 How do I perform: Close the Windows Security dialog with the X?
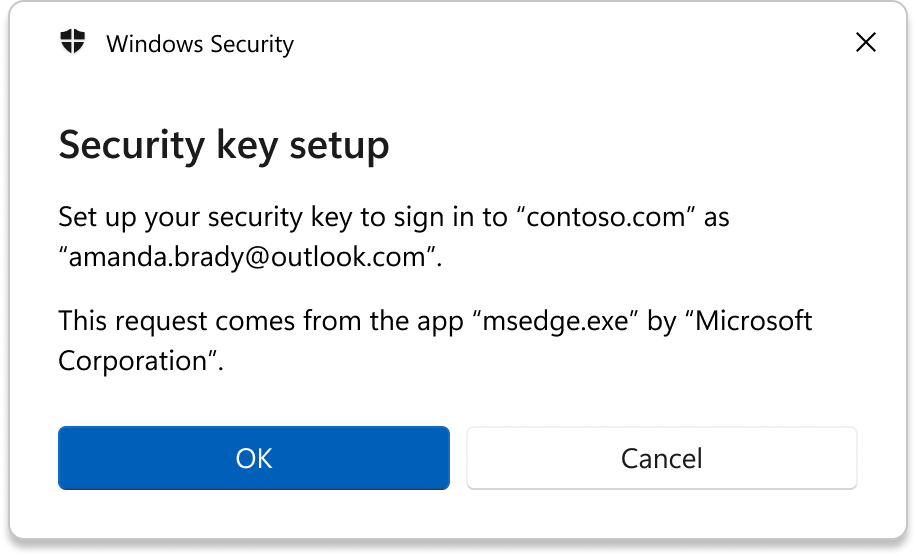[865, 42]
